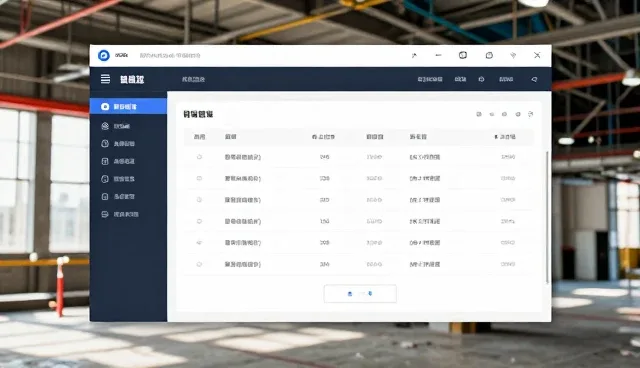Select the circle selector in the fifth table row
The width and height of the screenshot is (640, 368).
[199, 243]
